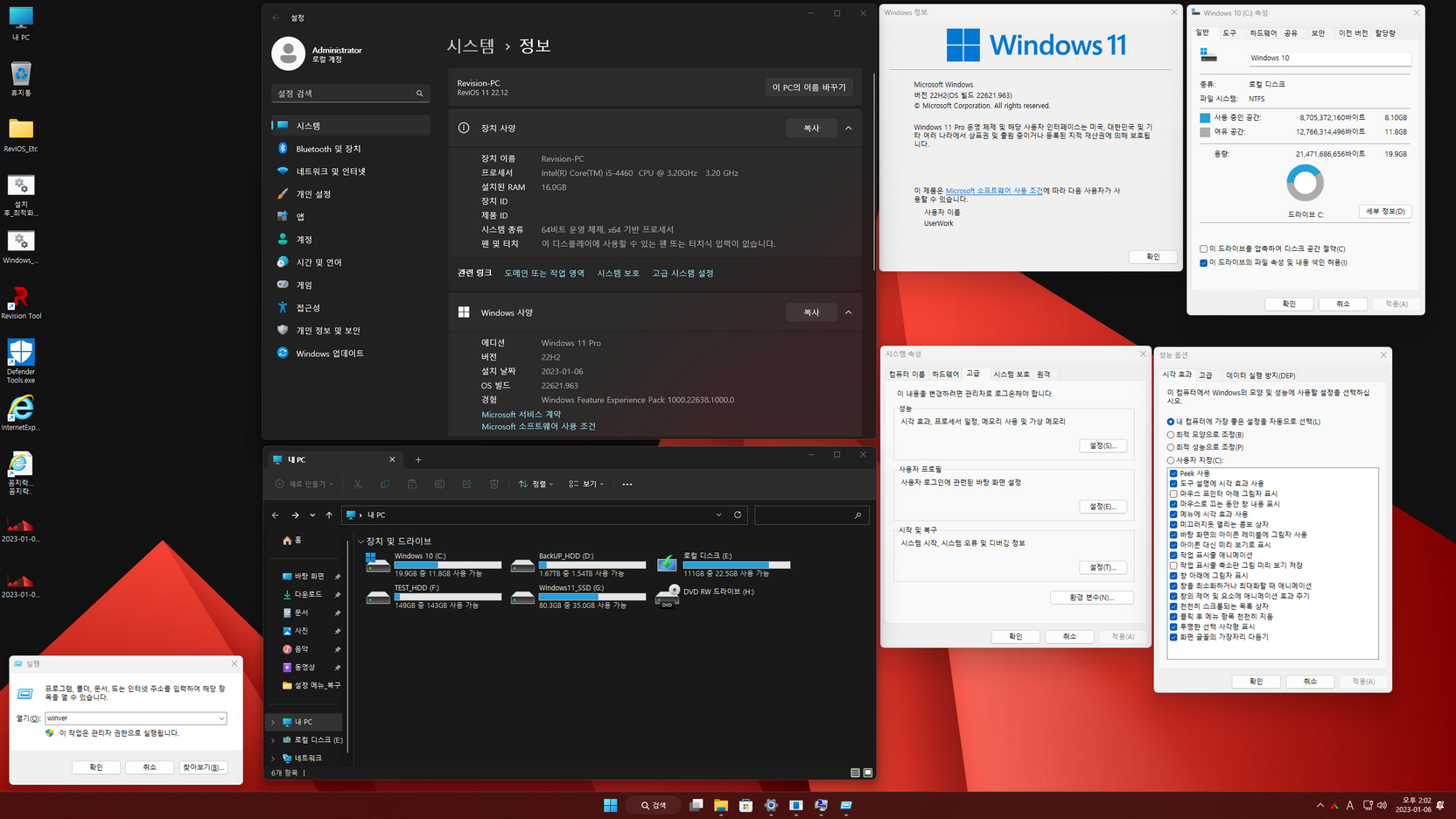Open Revision Tool desktop shortcut
Image resolution: width=1456 pixels, height=819 pixels.
click(x=21, y=303)
